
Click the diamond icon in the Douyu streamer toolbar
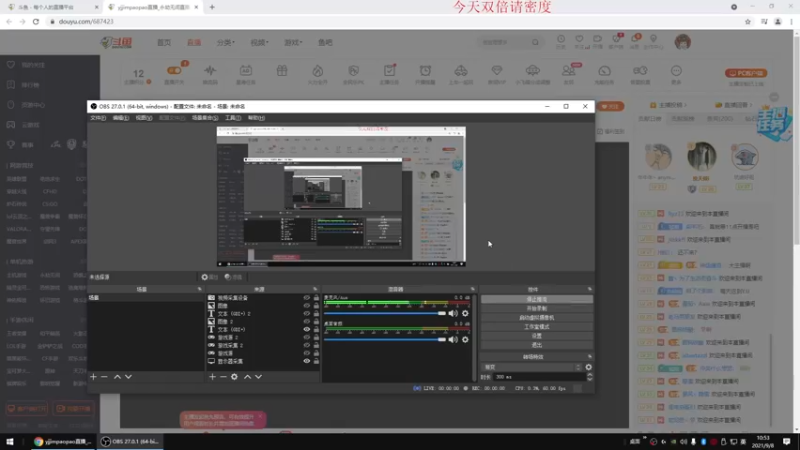click(x=497, y=71)
